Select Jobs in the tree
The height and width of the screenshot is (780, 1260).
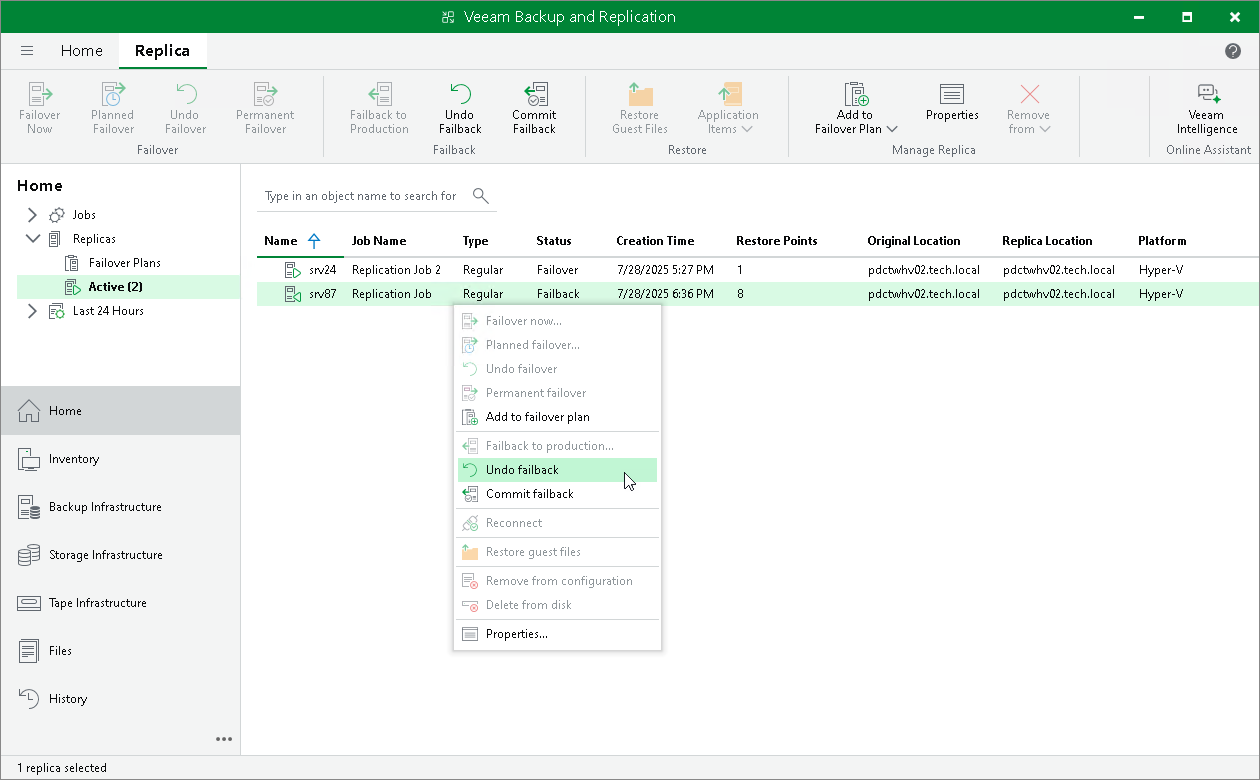(84, 215)
